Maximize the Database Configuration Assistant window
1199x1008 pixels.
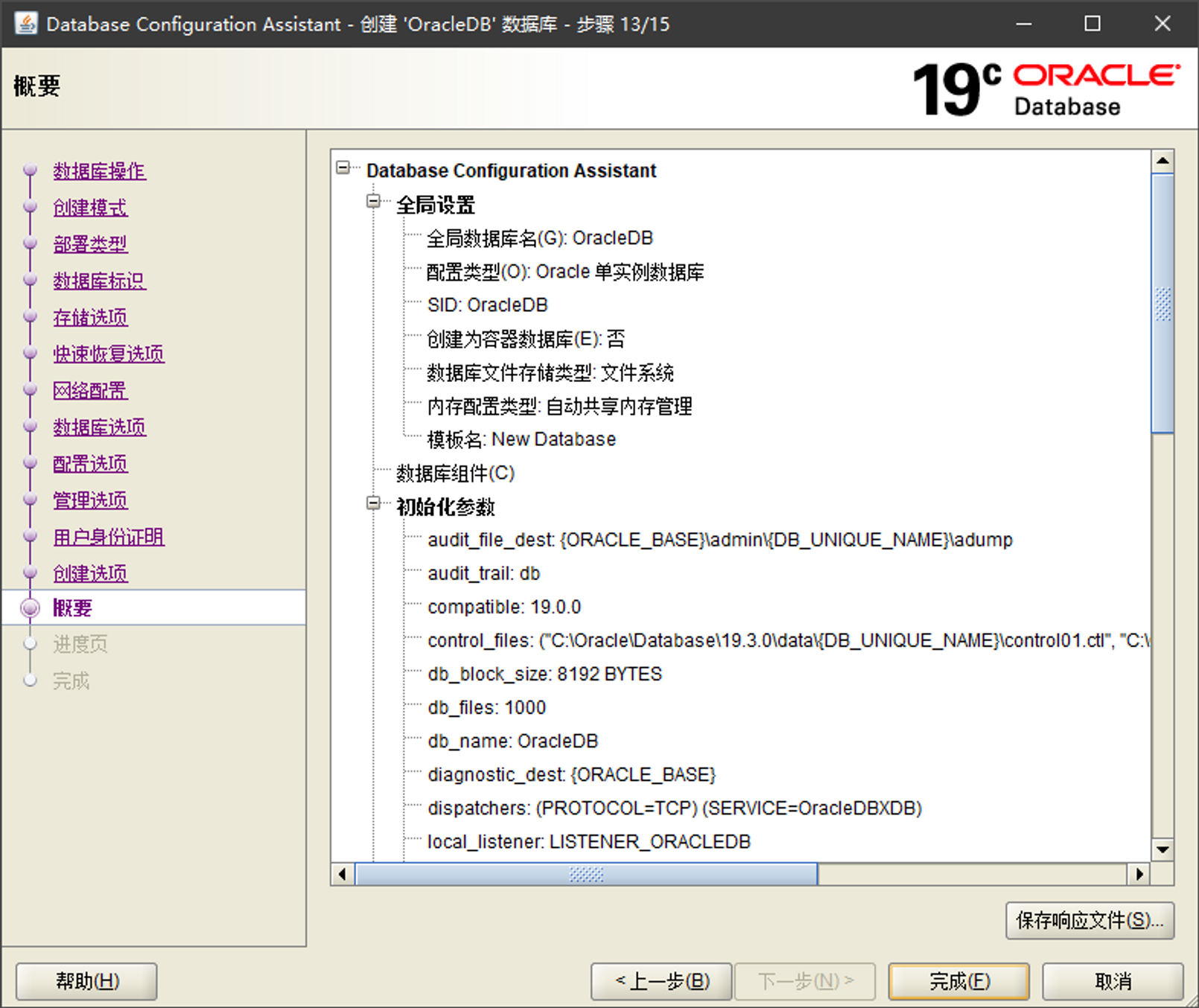[1092, 24]
